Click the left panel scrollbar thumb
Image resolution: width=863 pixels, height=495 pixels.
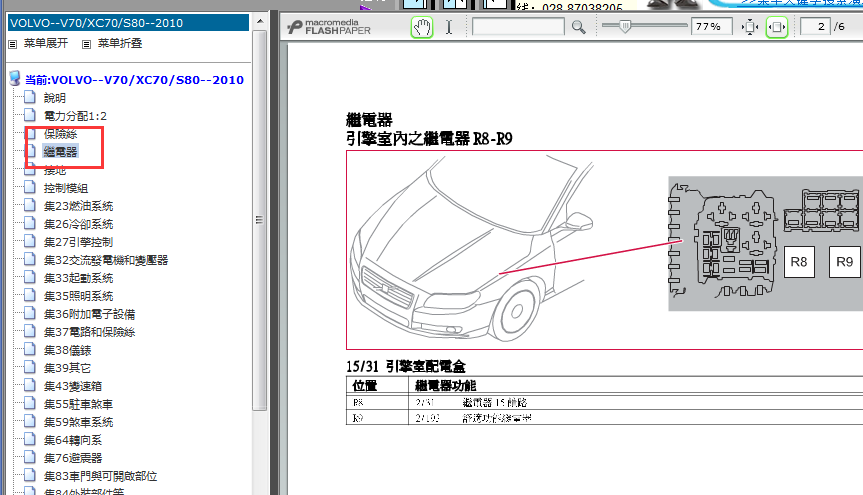click(x=260, y=220)
